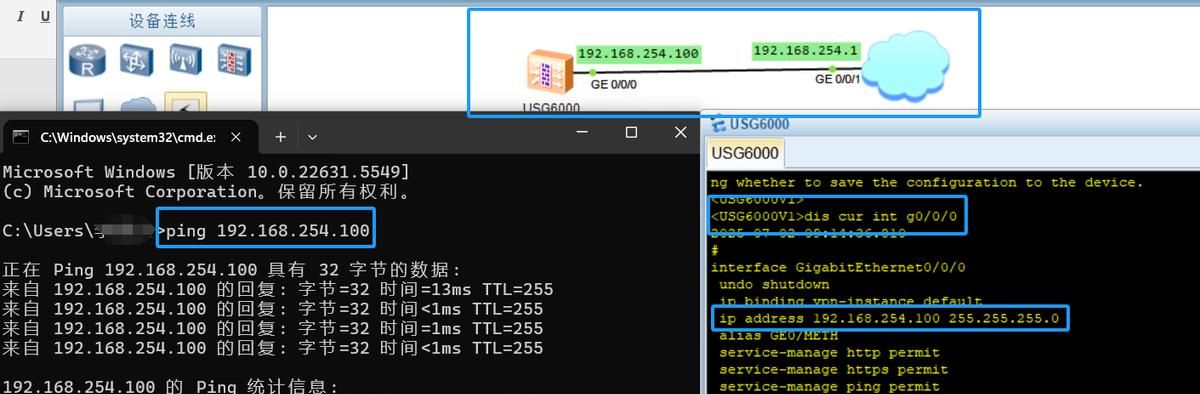Screen dimensions: 1200x394
Task: Click the USG6000 console window title icon
Action: coord(718,124)
